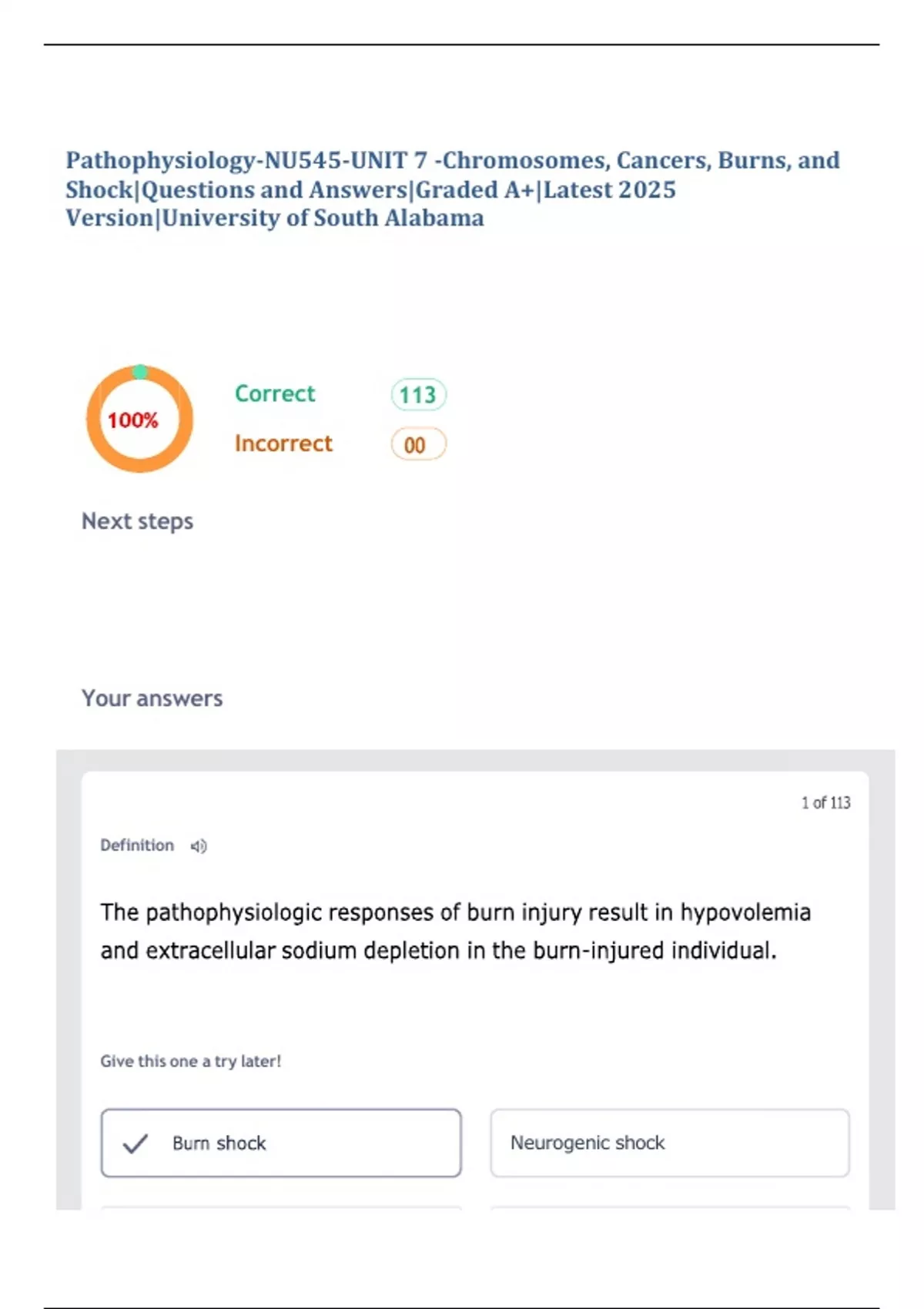
Task: Click the Give this one a try later message
Action: 190,1061
